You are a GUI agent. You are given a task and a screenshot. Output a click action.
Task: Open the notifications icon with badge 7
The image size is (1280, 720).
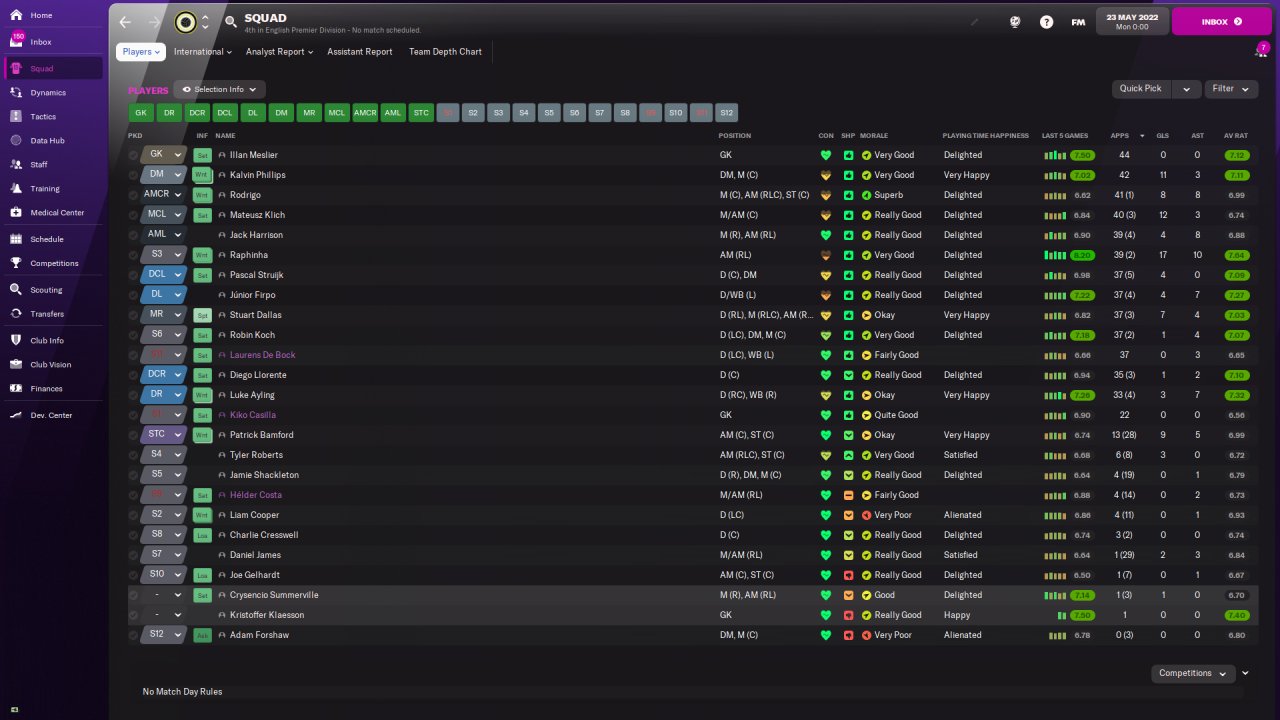(1262, 49)
